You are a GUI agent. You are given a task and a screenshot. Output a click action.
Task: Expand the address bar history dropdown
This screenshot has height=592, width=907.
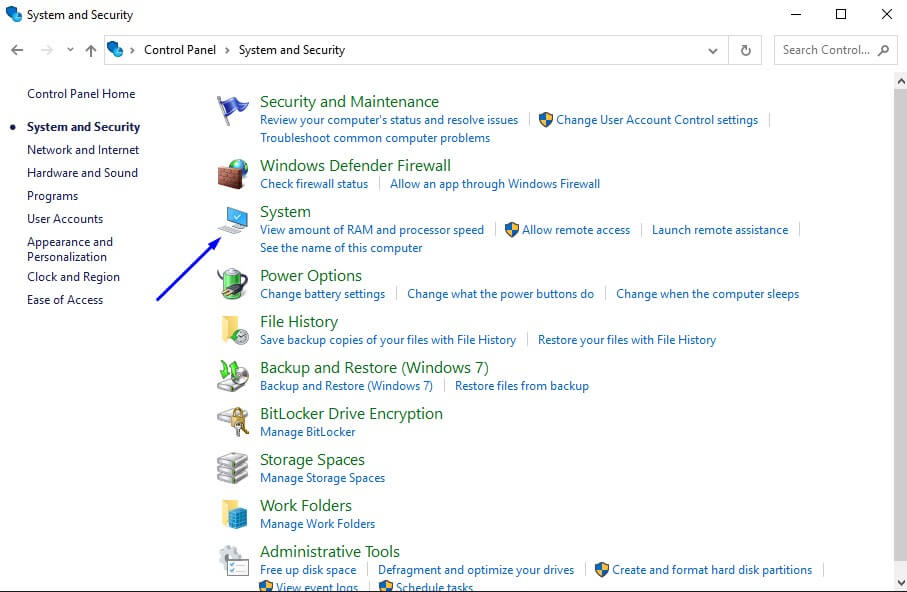[713, 50]
